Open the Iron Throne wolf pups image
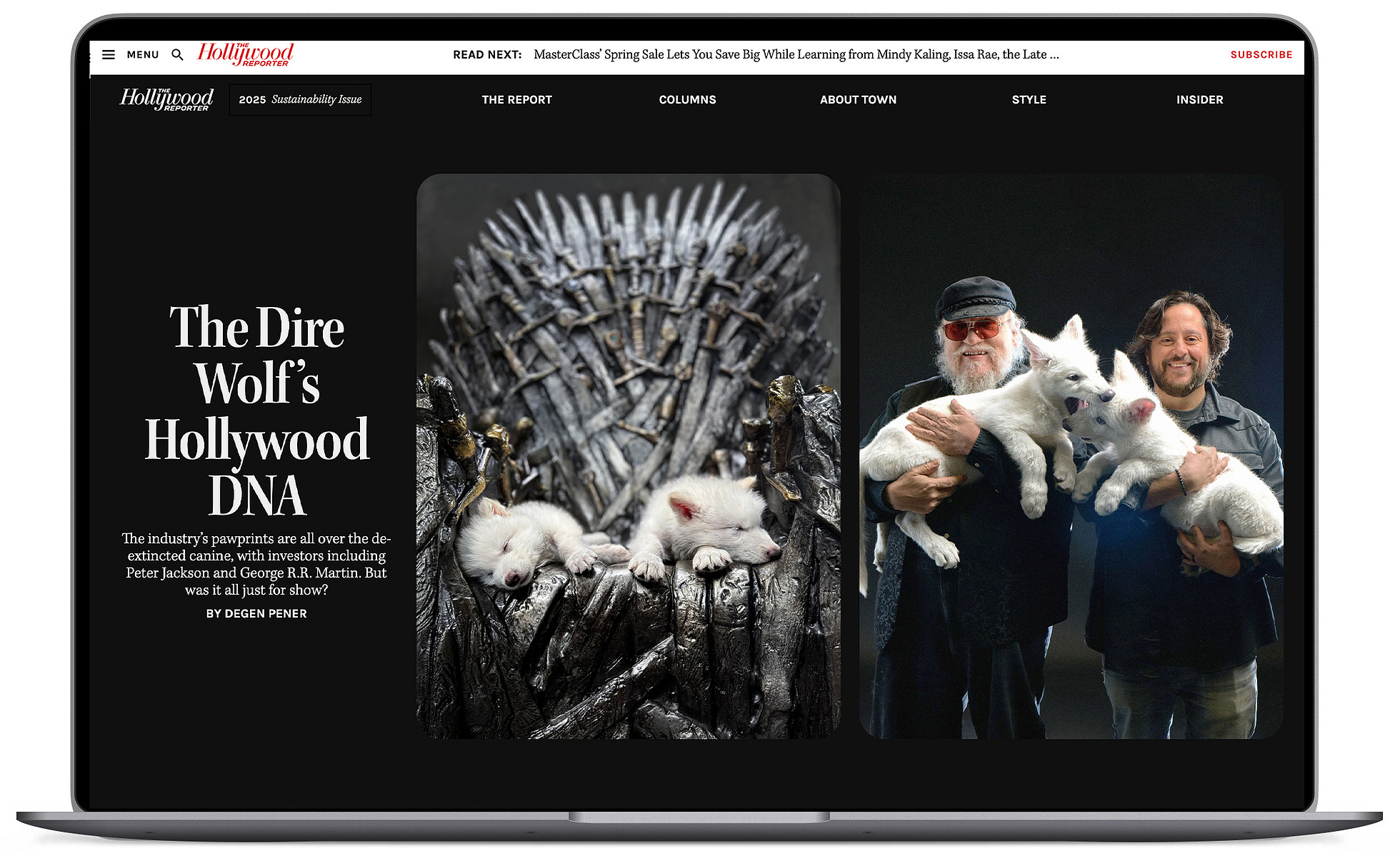The image size is (1400, 856). (x=629, y=456)
